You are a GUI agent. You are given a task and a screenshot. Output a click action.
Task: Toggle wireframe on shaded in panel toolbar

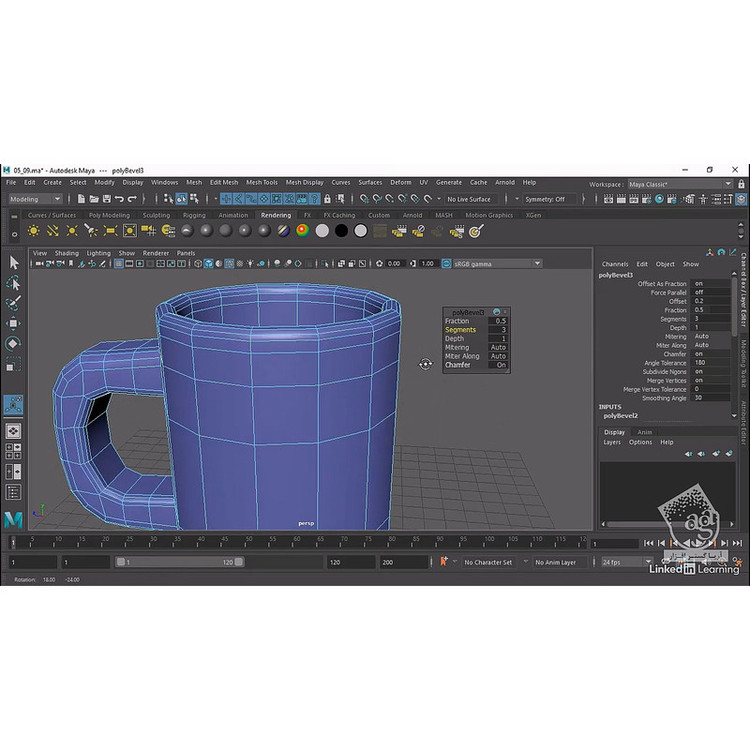[x=230, y=264]
